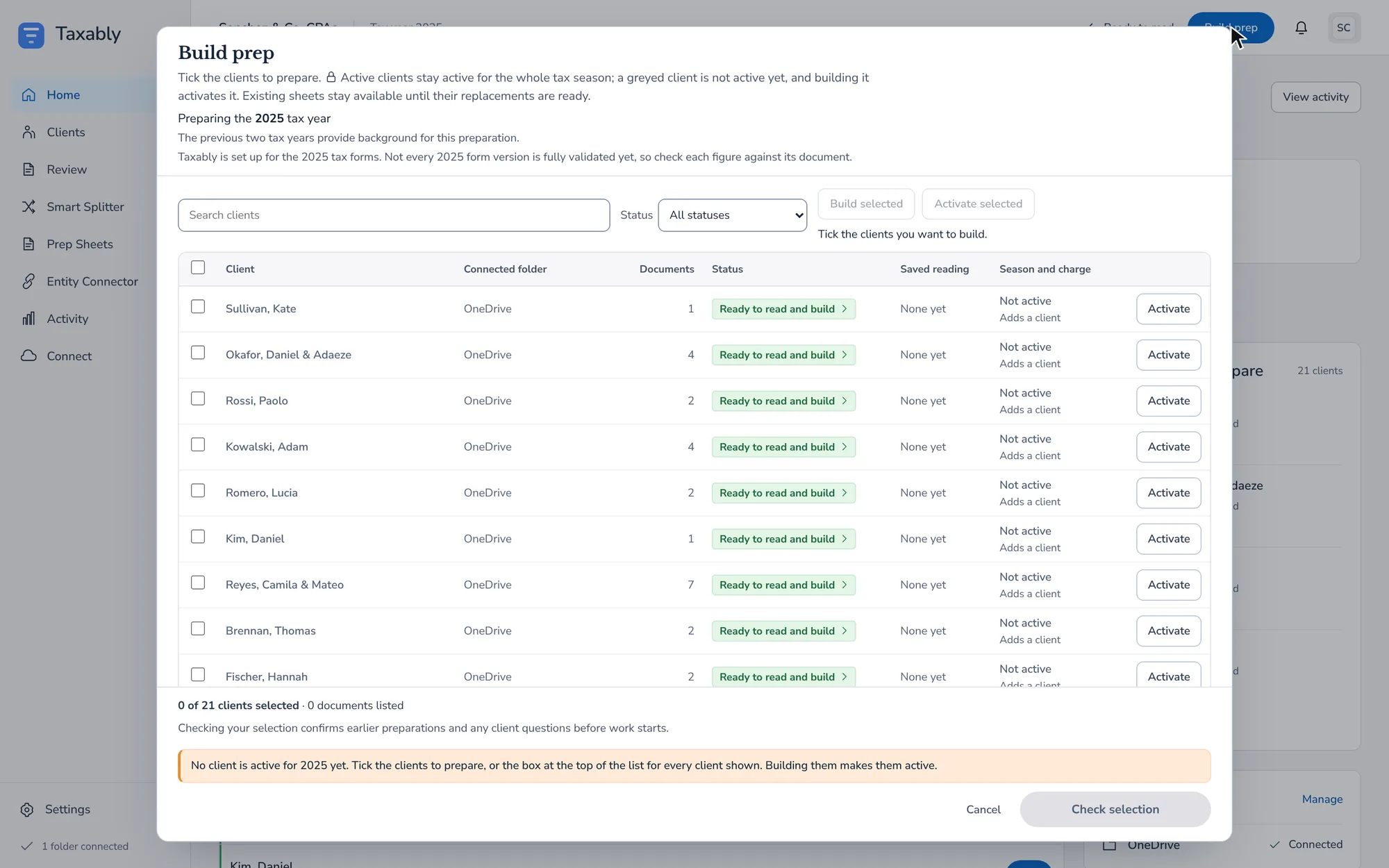Click the Build selected button
Viewport: 1389px width, 868px height.
pos(866,204)
